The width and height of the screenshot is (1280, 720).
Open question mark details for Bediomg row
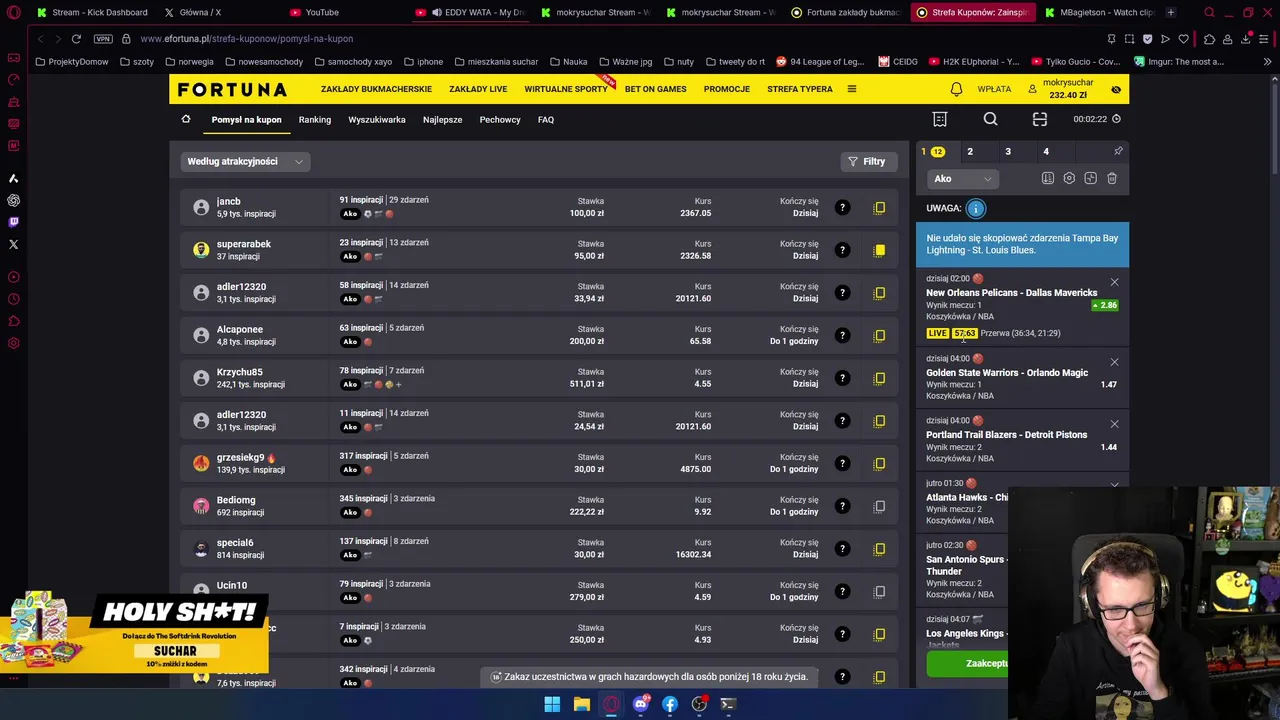click(x=842, y=506)
